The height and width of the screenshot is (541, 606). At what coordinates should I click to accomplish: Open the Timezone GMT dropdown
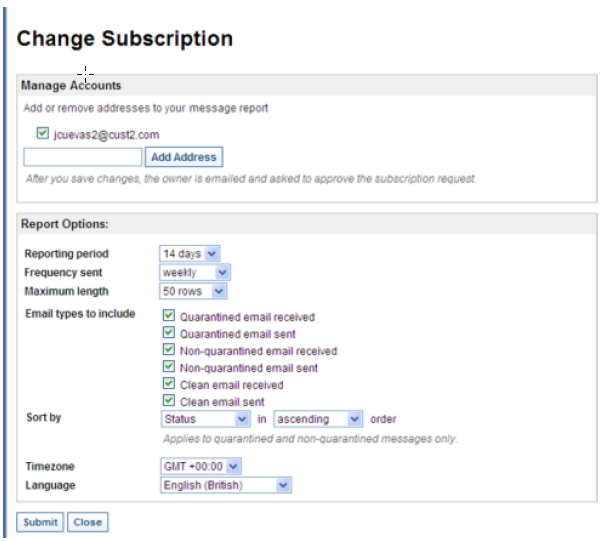pos(201,466)
